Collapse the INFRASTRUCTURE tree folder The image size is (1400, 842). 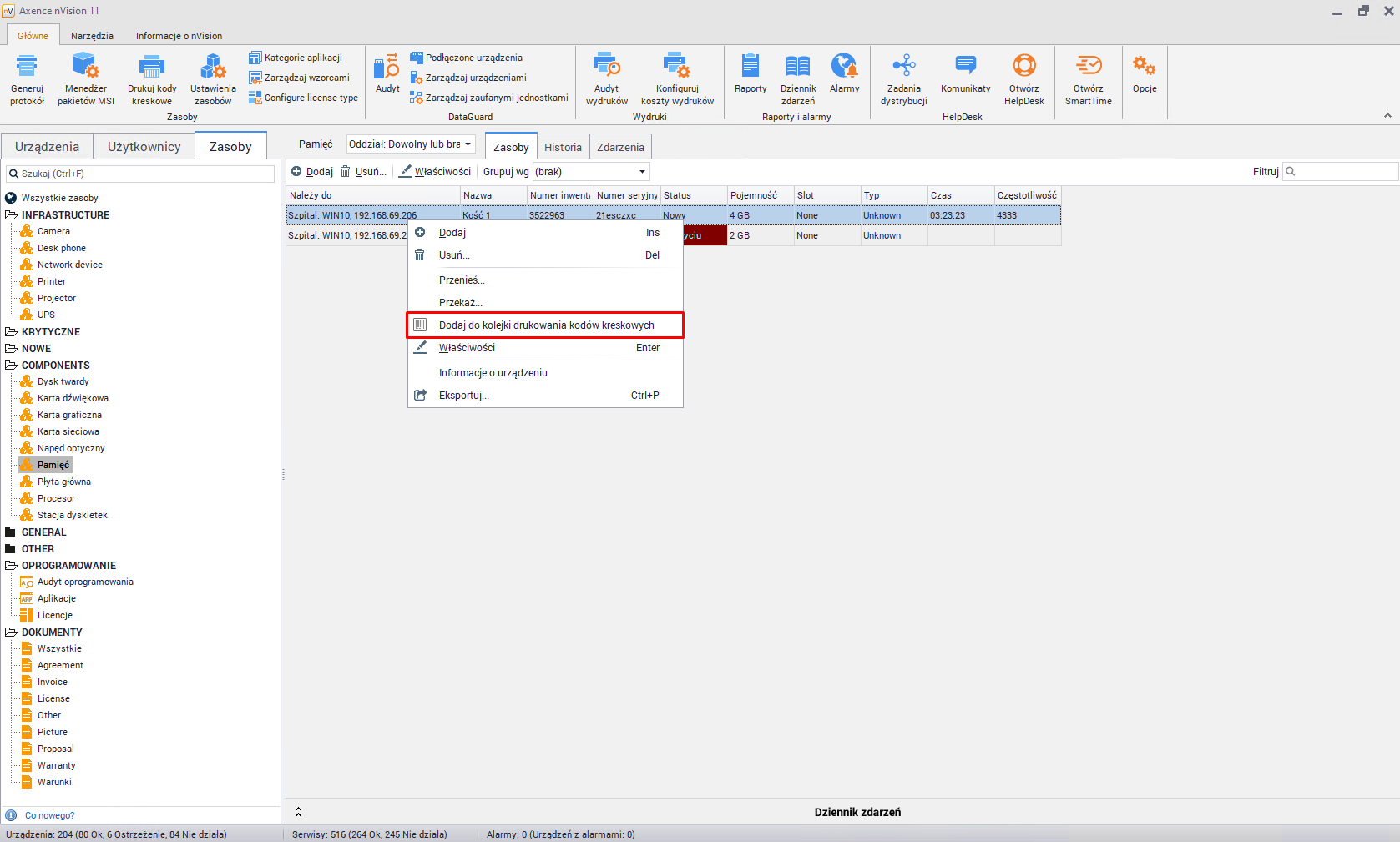(x=11, y=215)
